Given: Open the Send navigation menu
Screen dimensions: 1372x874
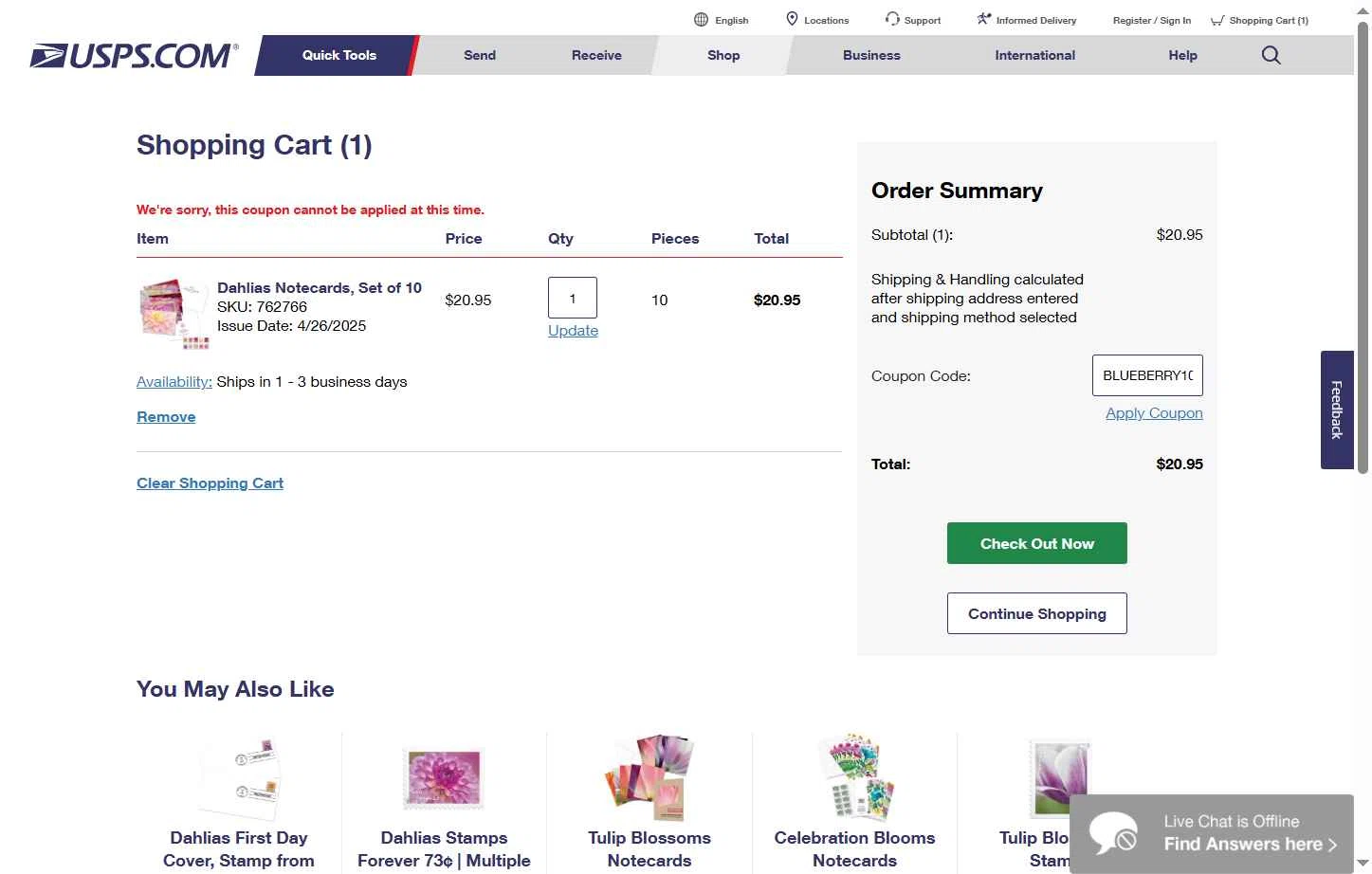Looking at the screenshot, I should 479,55.
